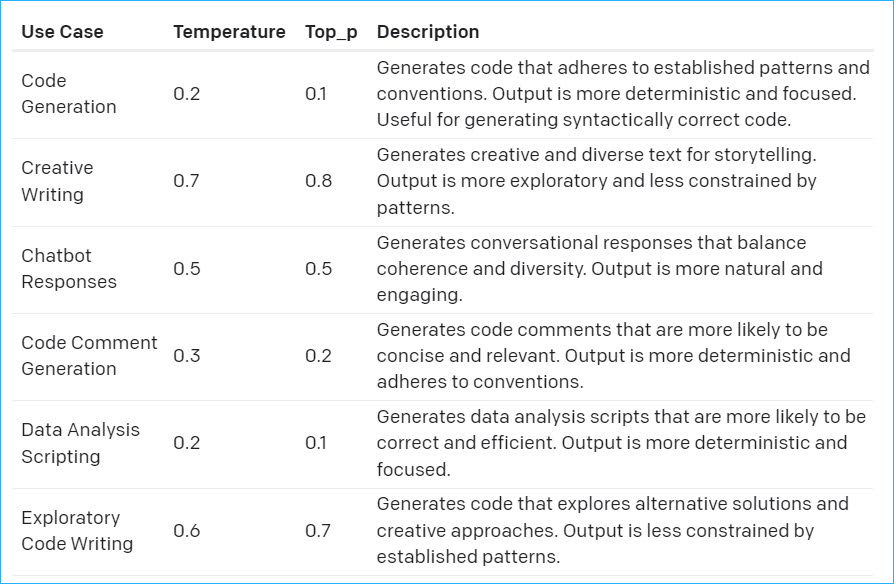This screenshot has width=894, height=584.
Task: Select the Creative Writing description text
Action: (x=597, y=181)
